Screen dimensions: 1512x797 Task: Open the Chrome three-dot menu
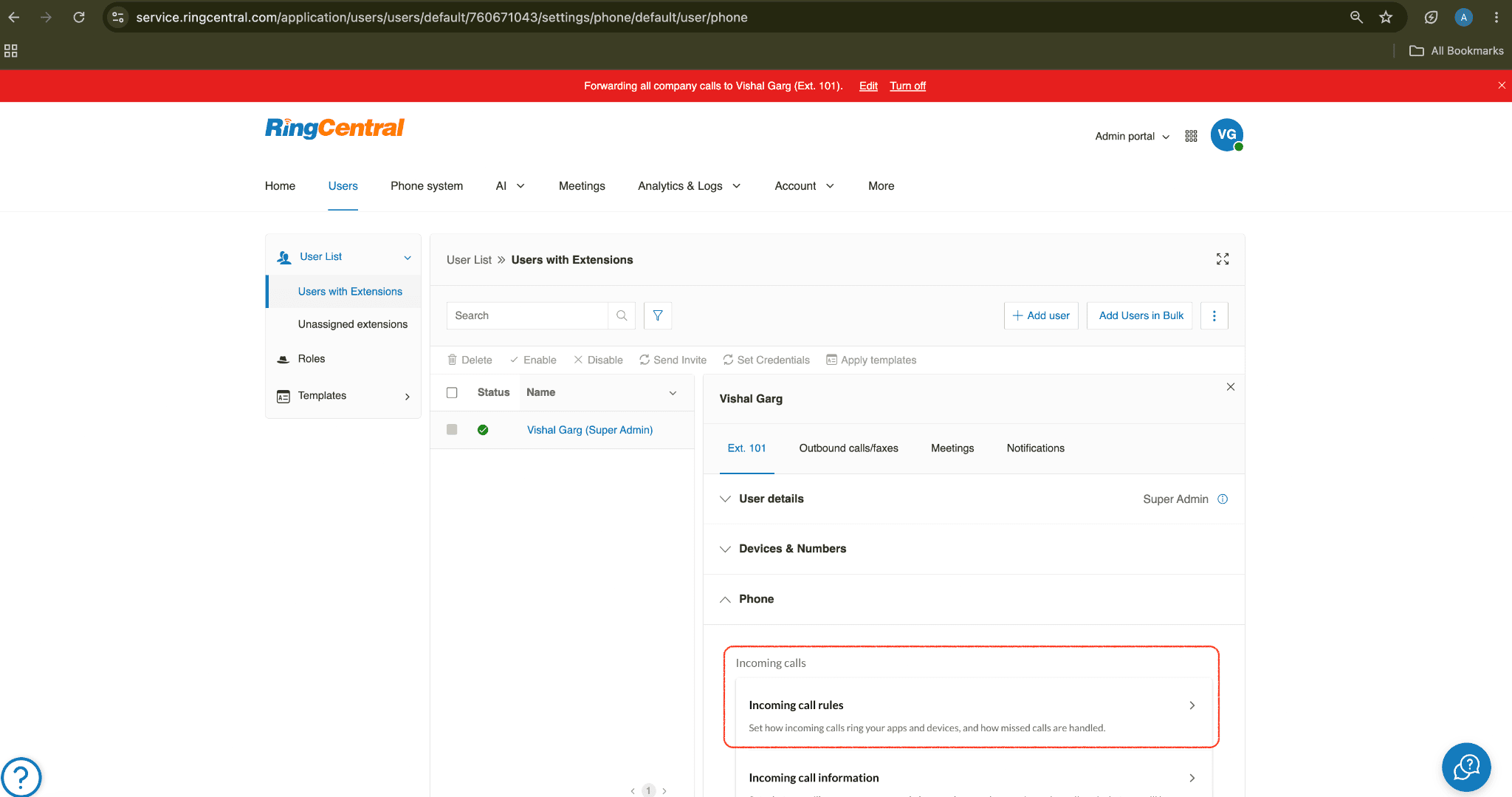point(1496,17)
